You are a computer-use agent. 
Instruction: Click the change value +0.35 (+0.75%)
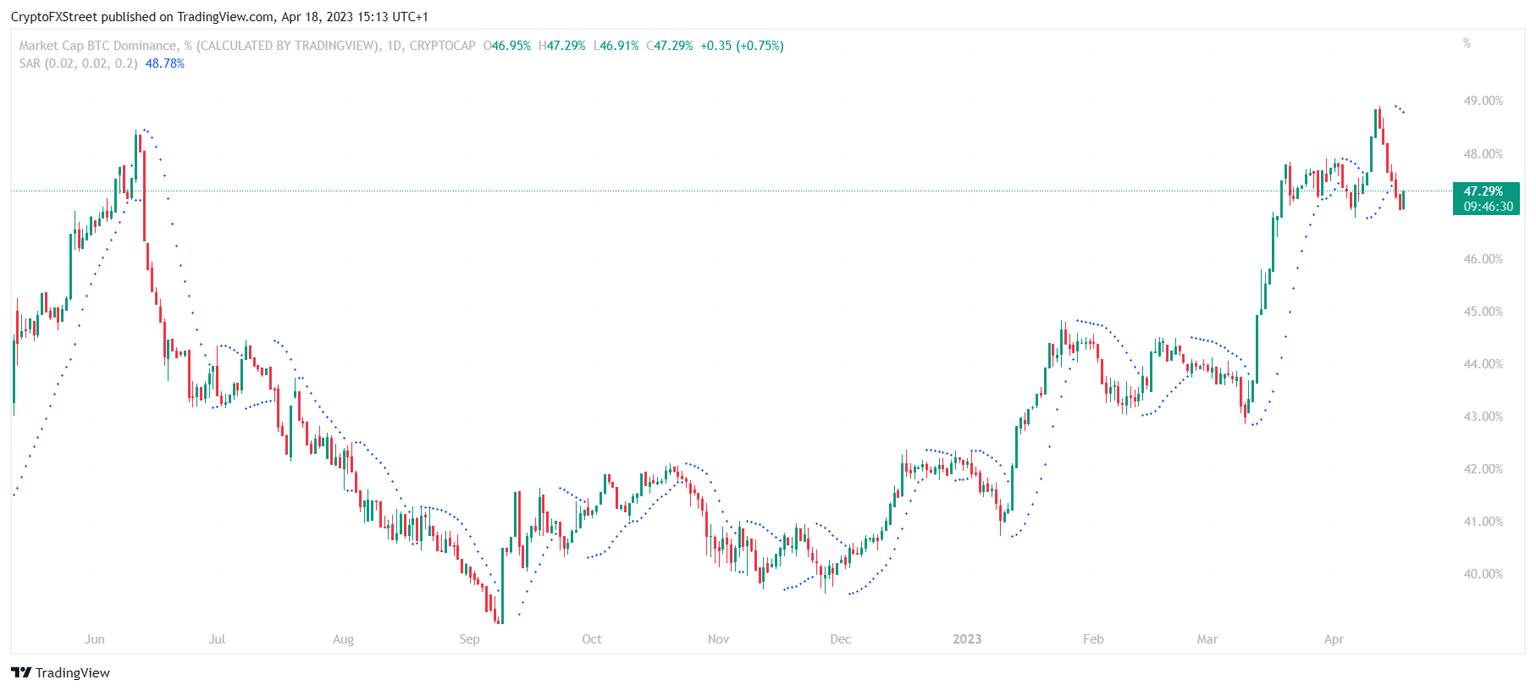tap(741, 46)
